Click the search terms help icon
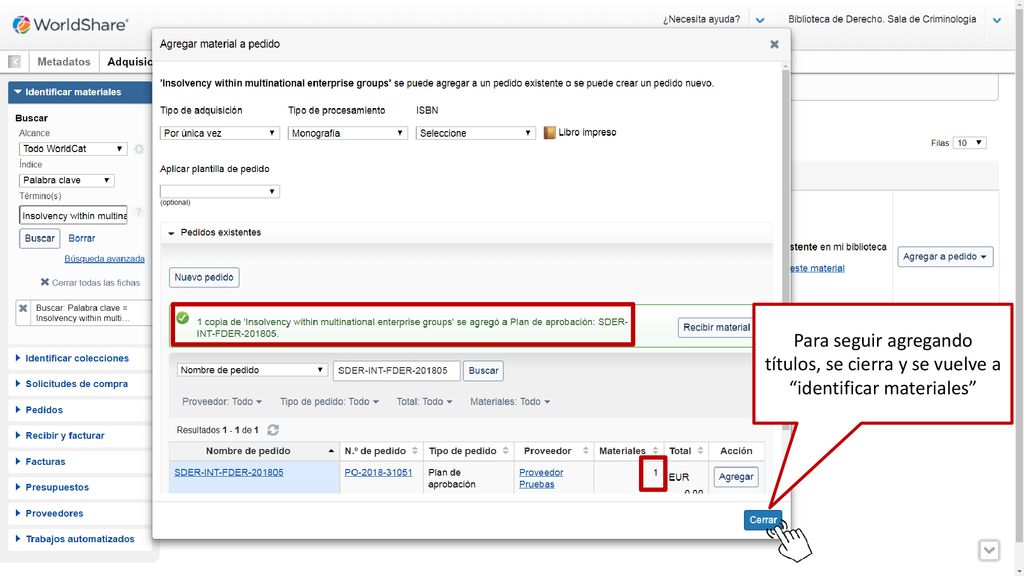 pyautogui.click(x=138, y=212)
